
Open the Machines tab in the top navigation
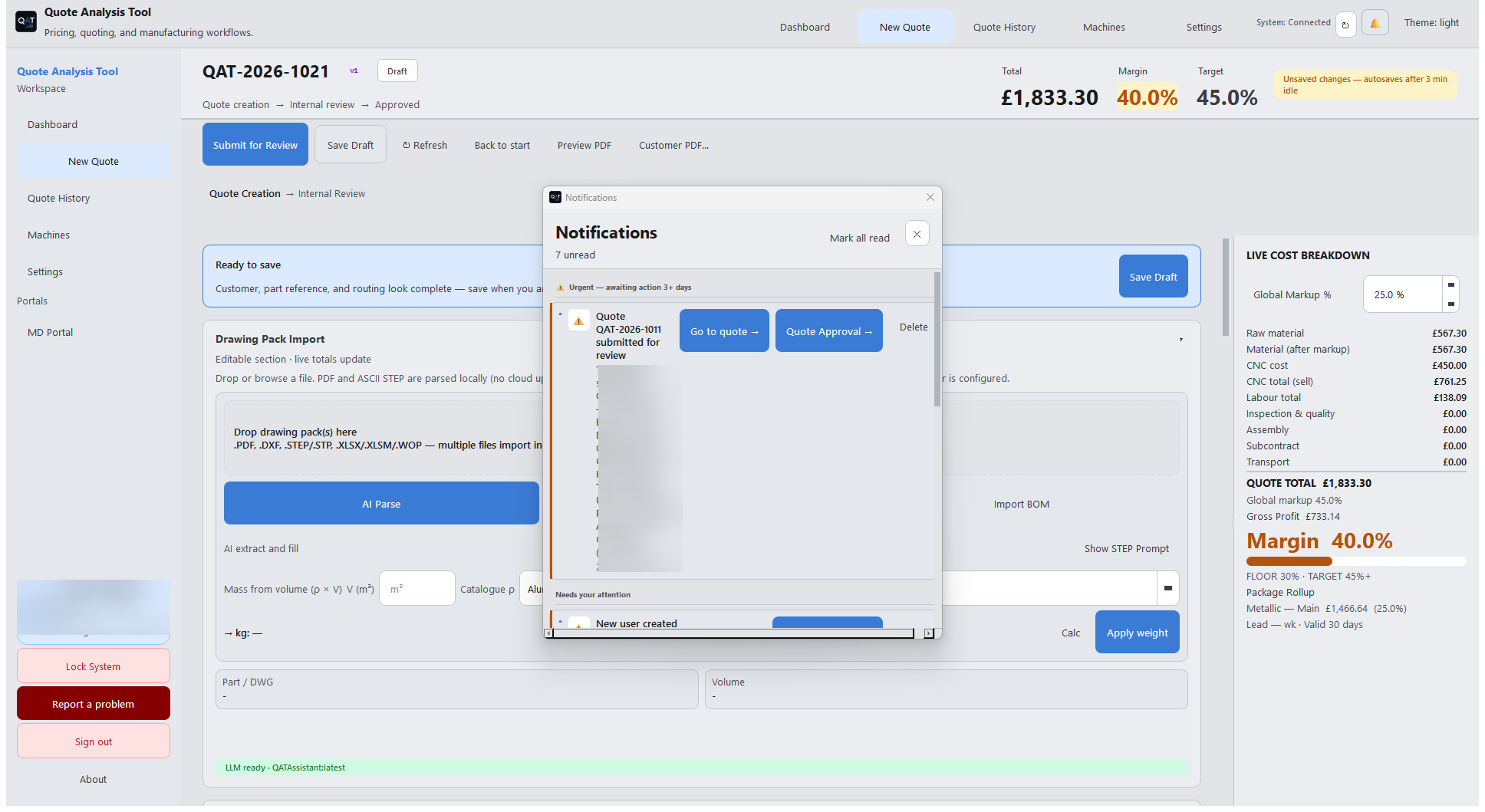pyautogui.click(x=1104, y=27)
